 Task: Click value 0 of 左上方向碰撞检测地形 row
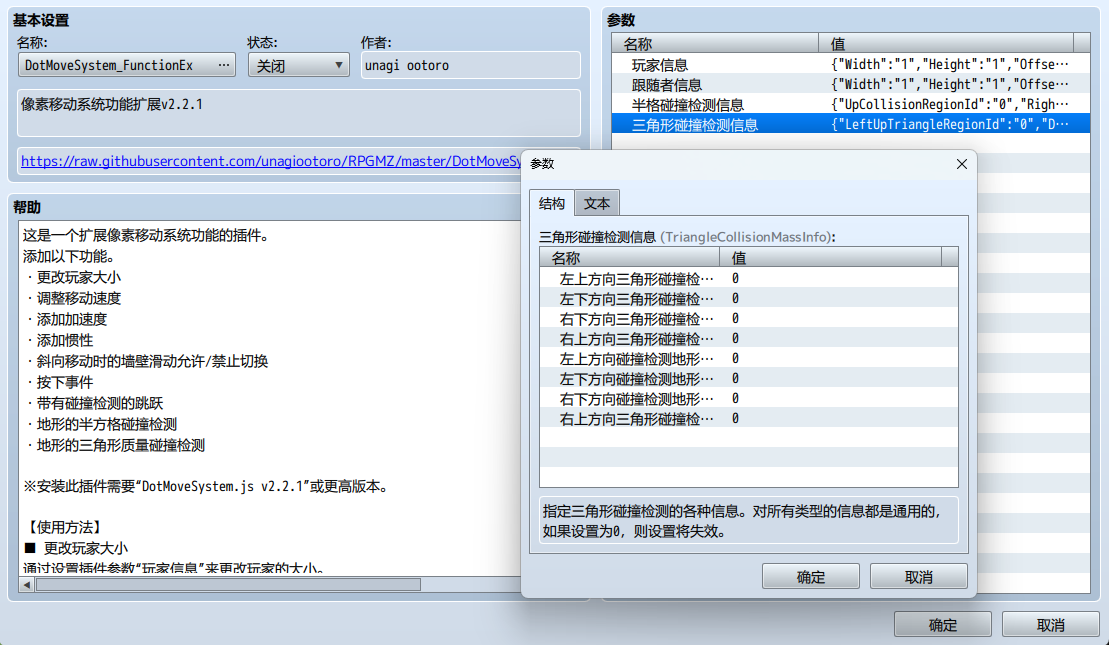pyautogui.click(x=736, y=359)
